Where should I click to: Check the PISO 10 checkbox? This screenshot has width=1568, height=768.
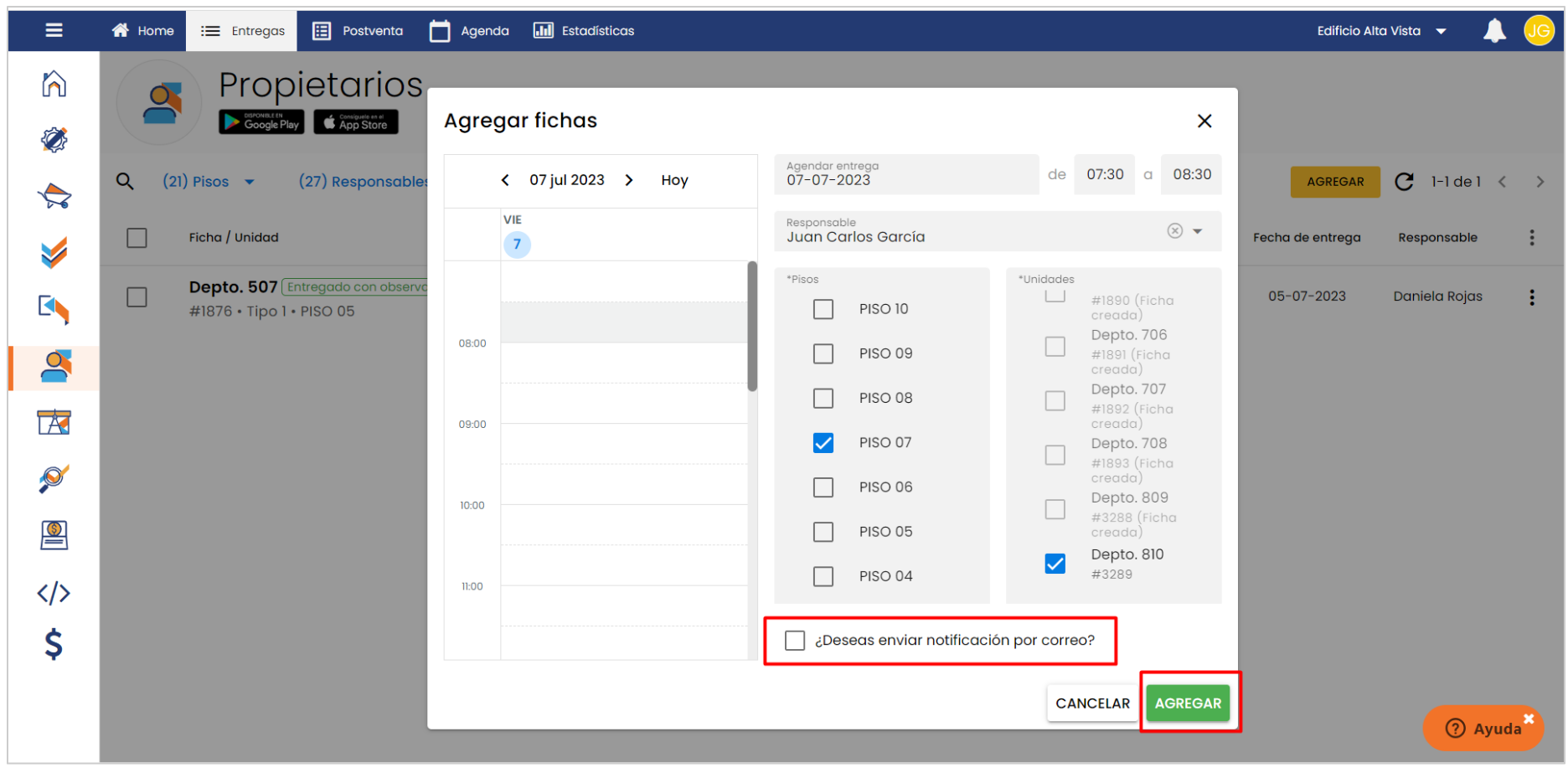coord(823,309)
